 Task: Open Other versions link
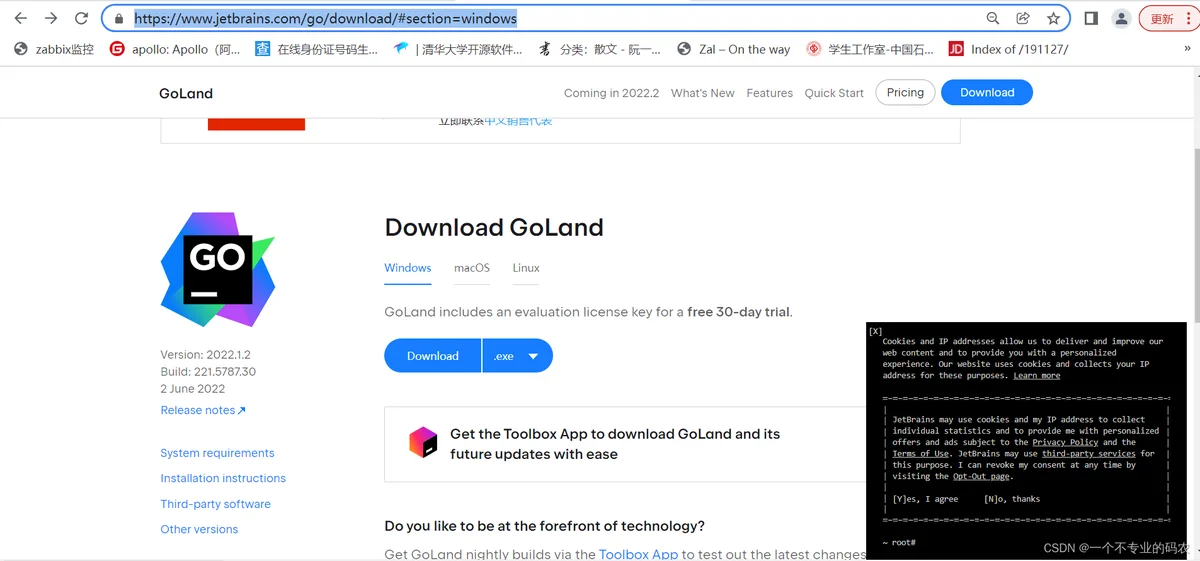199,529
